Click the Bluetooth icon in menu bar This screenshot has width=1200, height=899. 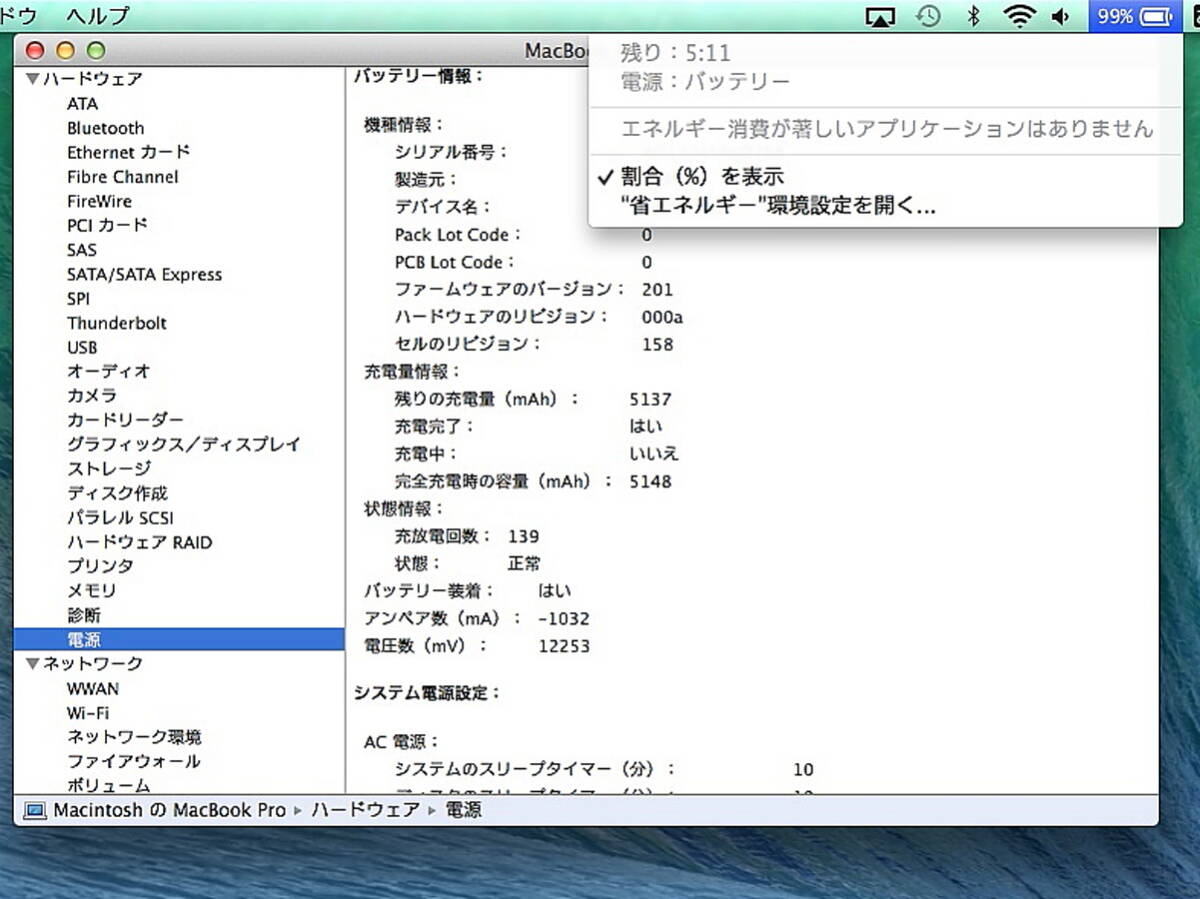click(x=973, y=16)
